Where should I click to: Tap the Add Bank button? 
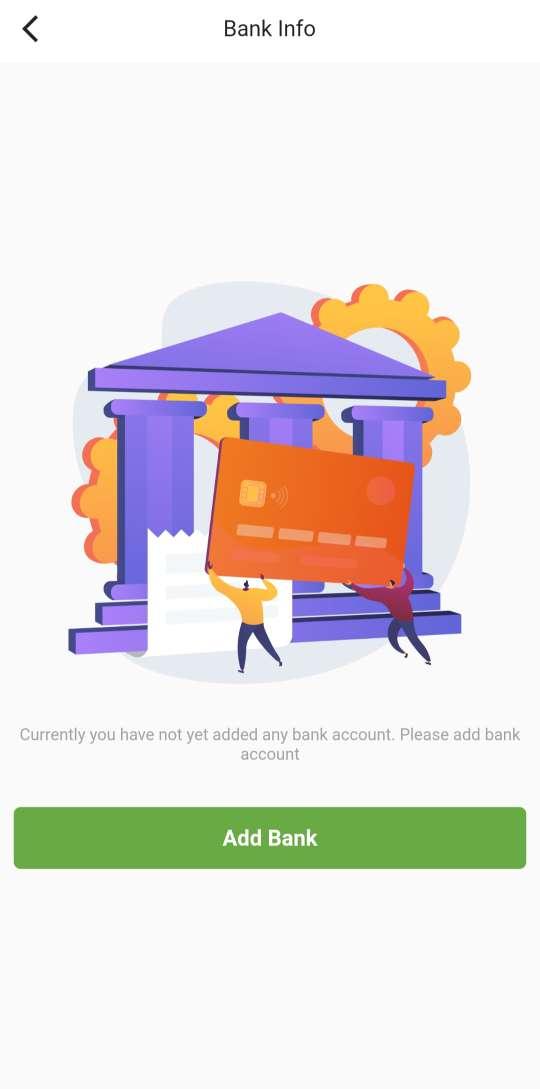coord(270,838)
